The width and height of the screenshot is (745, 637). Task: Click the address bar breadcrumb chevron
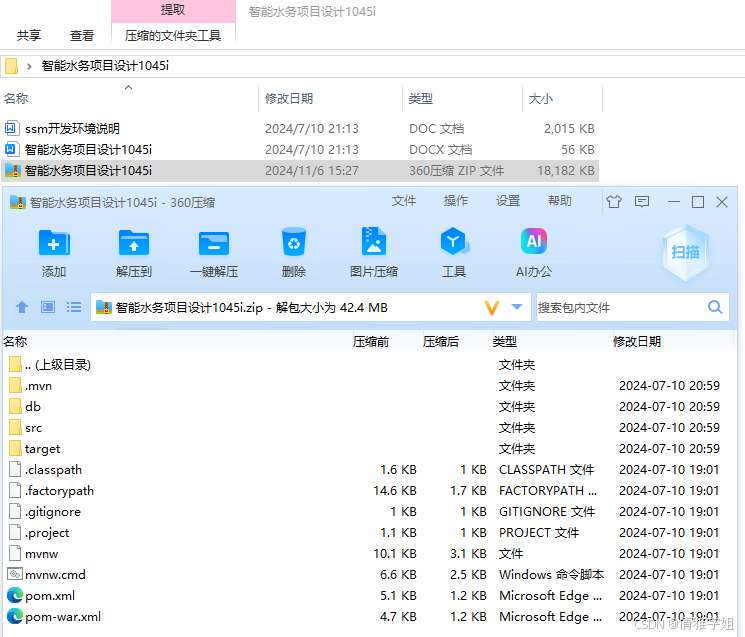29,66
